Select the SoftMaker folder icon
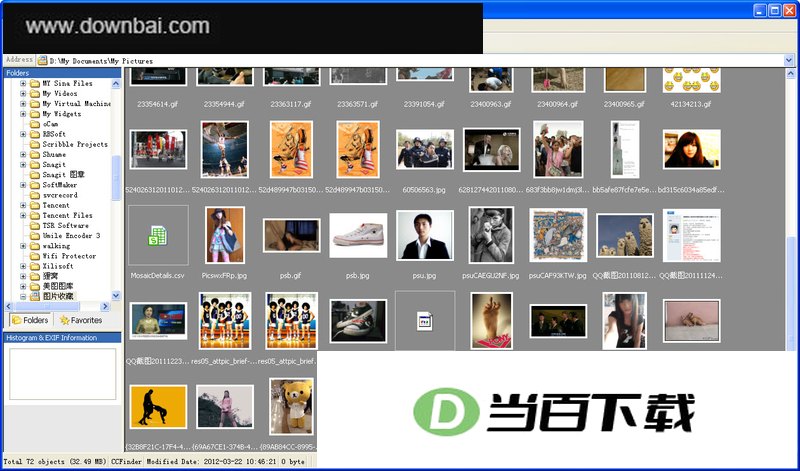Image resolution: width=800 pixels, height=471 pixels. (x=35, y=185)
